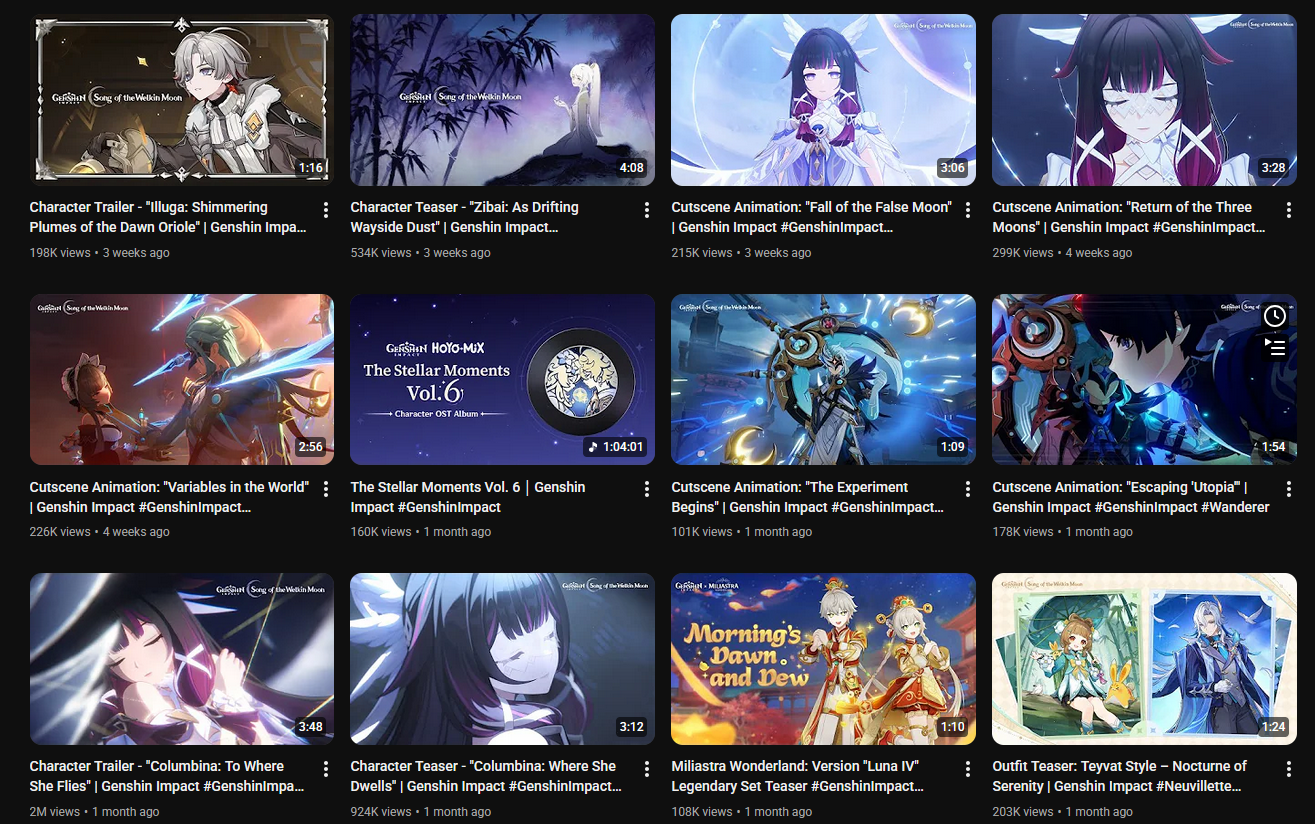Click the "2M views • 1 month ago" text
The height and width of the screenshot is (824, 1315).
95,812
